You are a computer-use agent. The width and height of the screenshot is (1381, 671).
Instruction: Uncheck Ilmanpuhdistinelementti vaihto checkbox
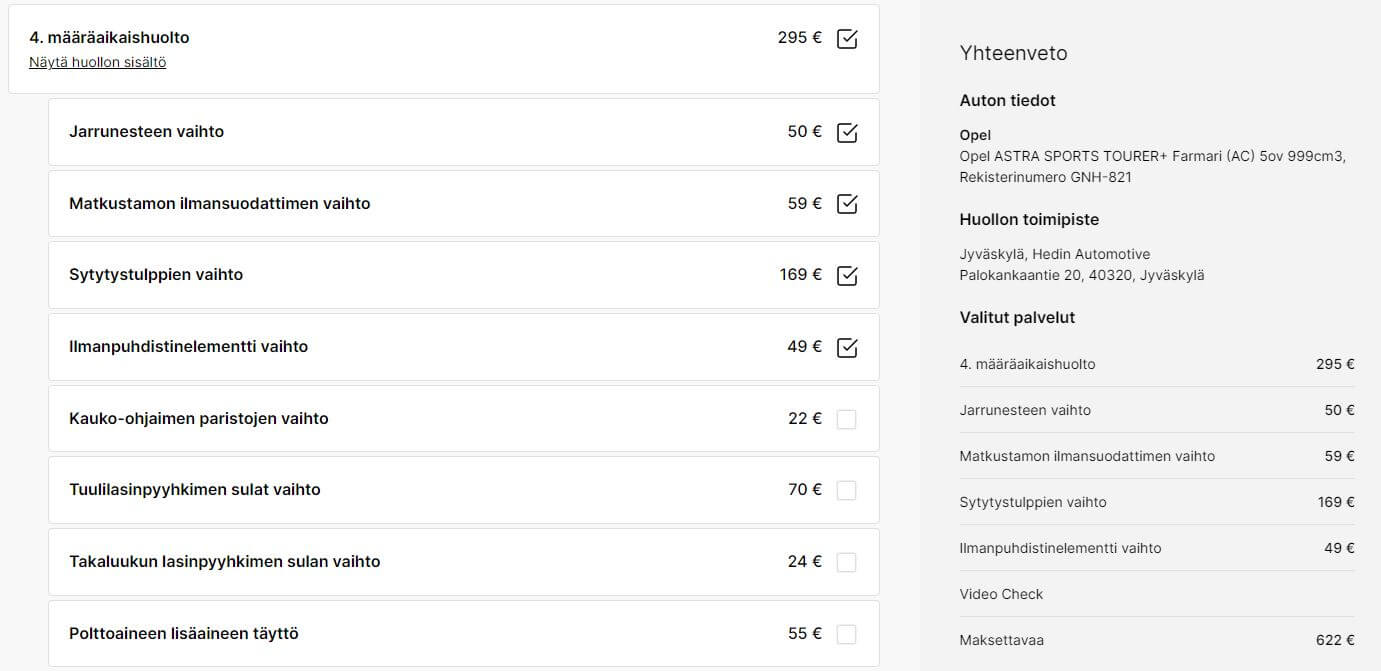click(846, 347)
